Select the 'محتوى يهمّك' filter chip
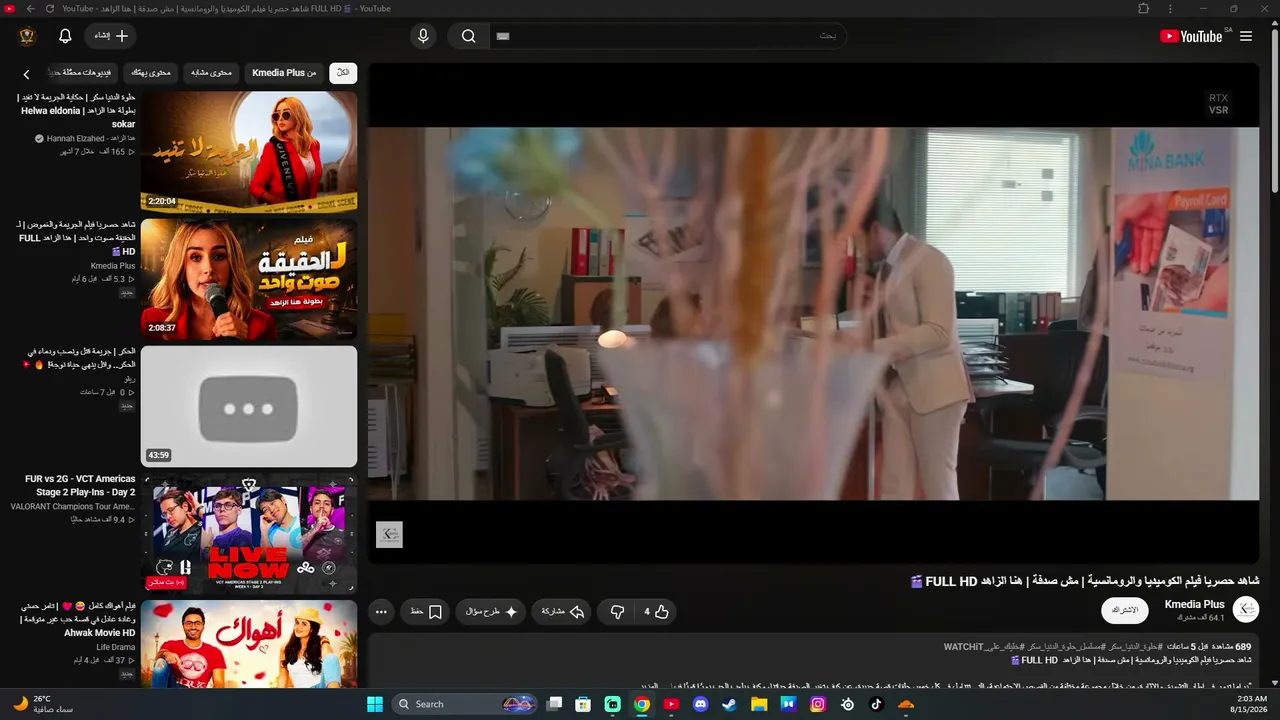Image resolution: width=1280 pixels, height=720 pixels. pyautogui.click(x=151, y=73)
